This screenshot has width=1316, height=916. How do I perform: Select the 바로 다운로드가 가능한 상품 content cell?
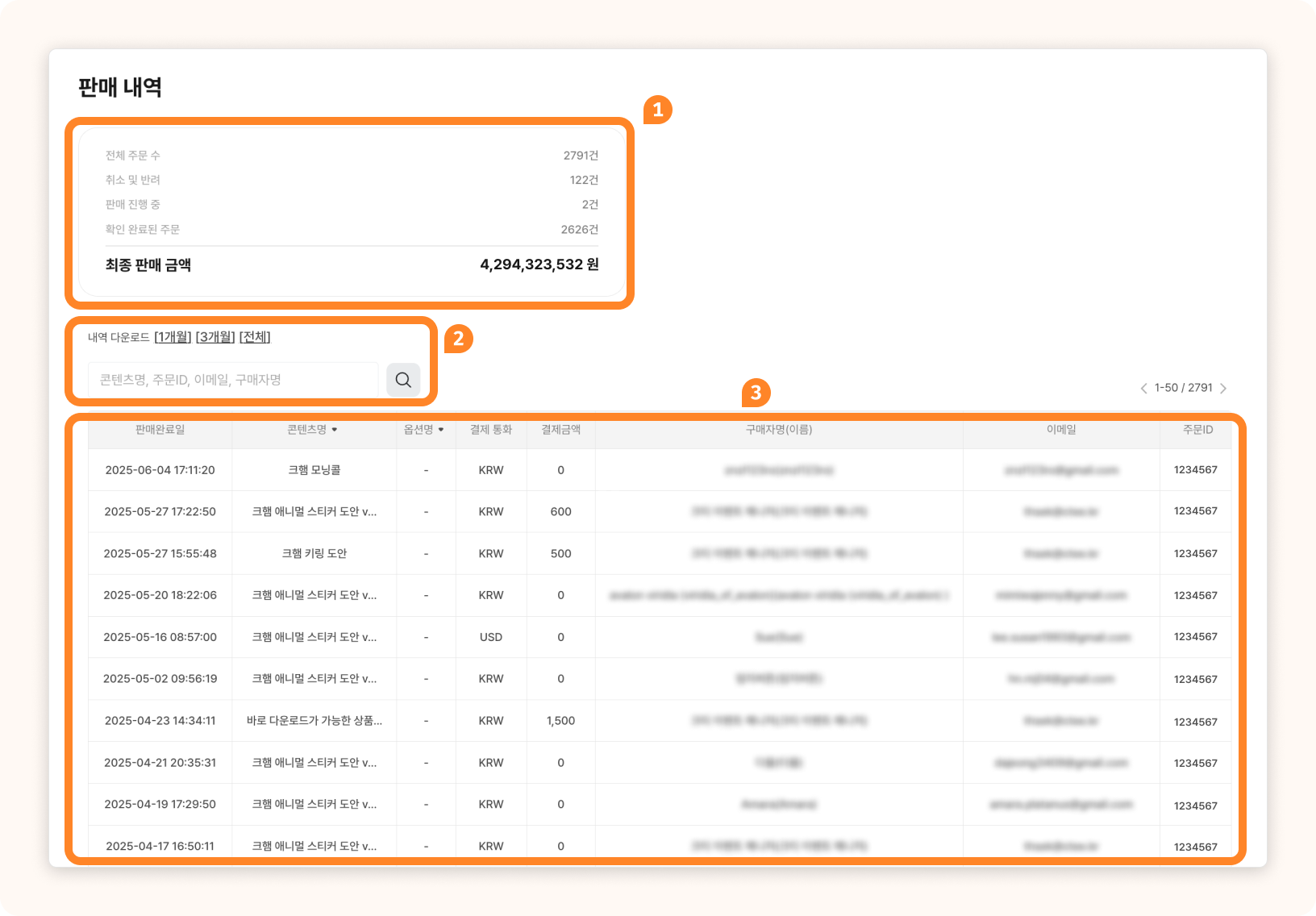[314, 721]
